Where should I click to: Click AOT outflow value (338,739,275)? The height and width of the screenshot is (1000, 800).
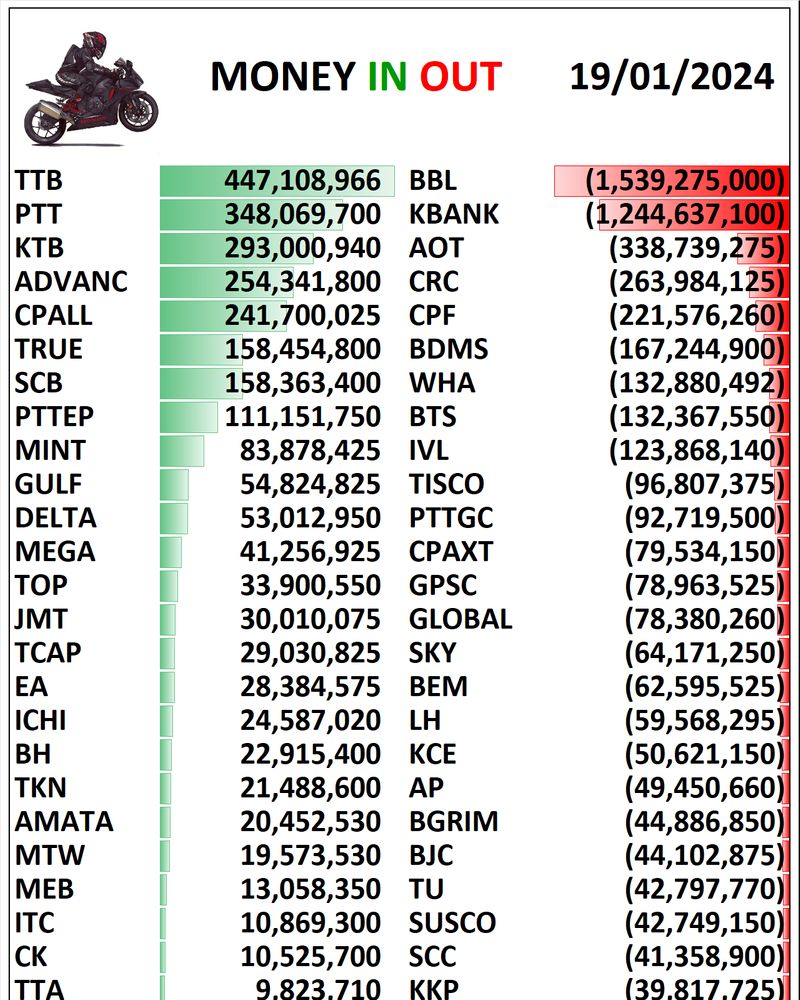(x=693, y=249)
